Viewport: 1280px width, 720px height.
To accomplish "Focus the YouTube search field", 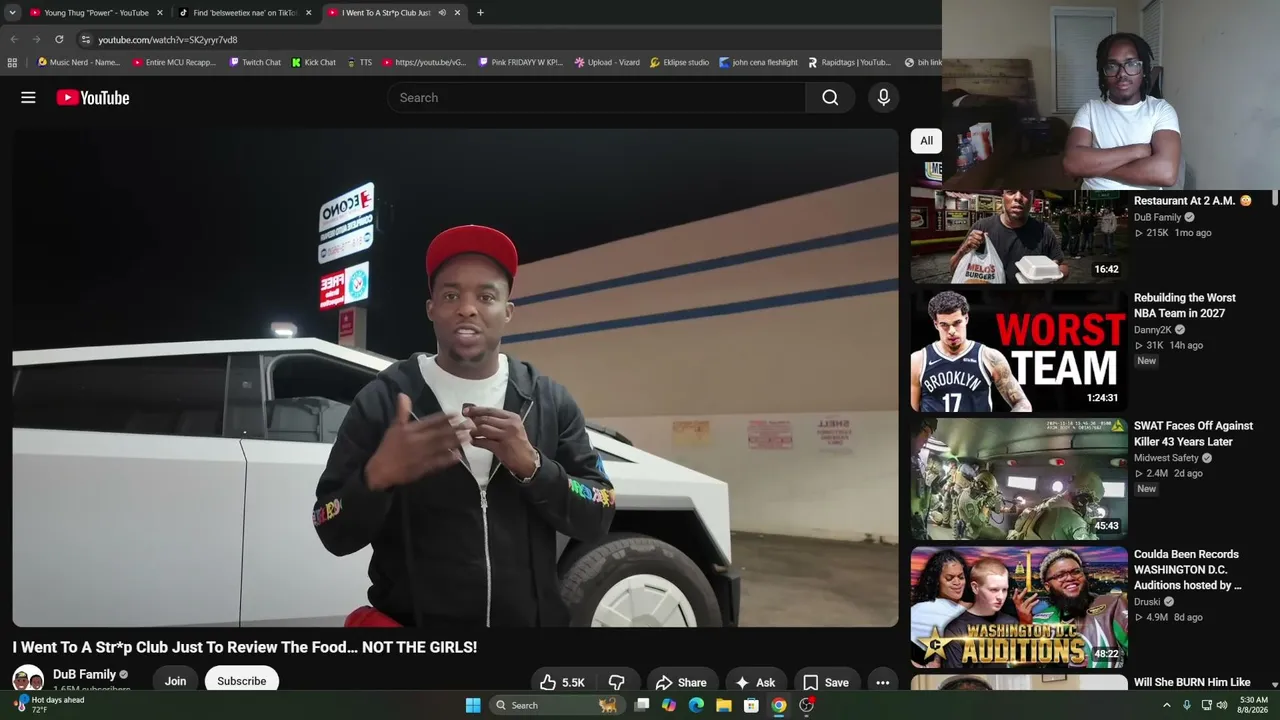I will coord(596,97).
